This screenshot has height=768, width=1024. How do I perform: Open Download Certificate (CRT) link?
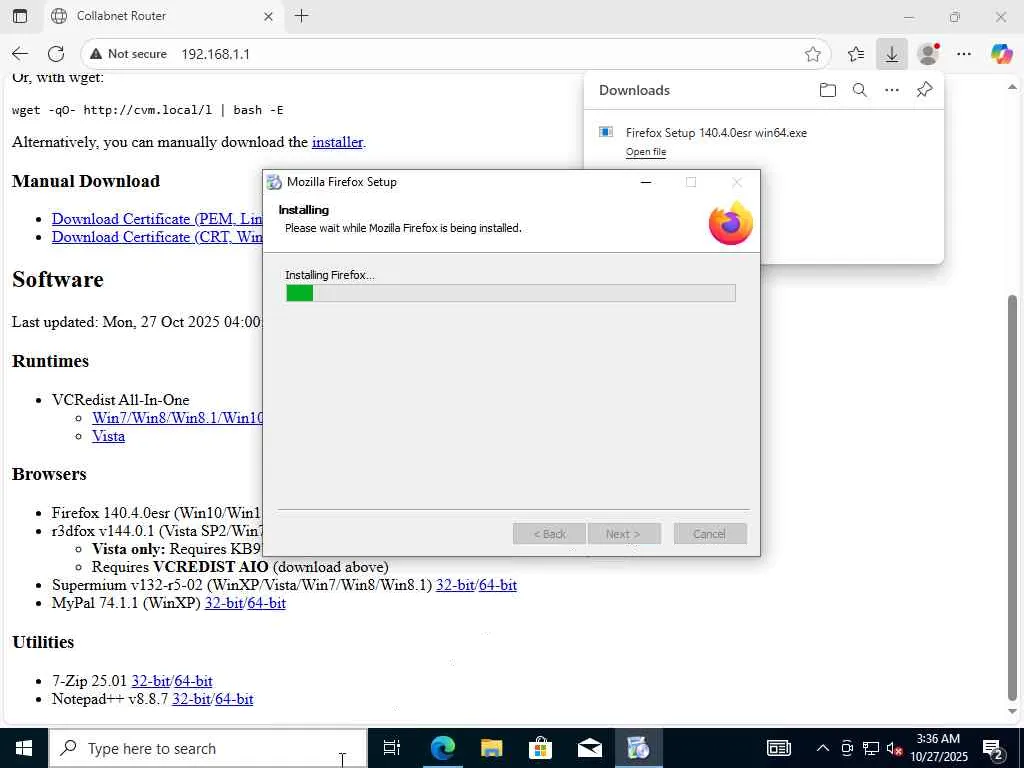(x=157, y=237)
